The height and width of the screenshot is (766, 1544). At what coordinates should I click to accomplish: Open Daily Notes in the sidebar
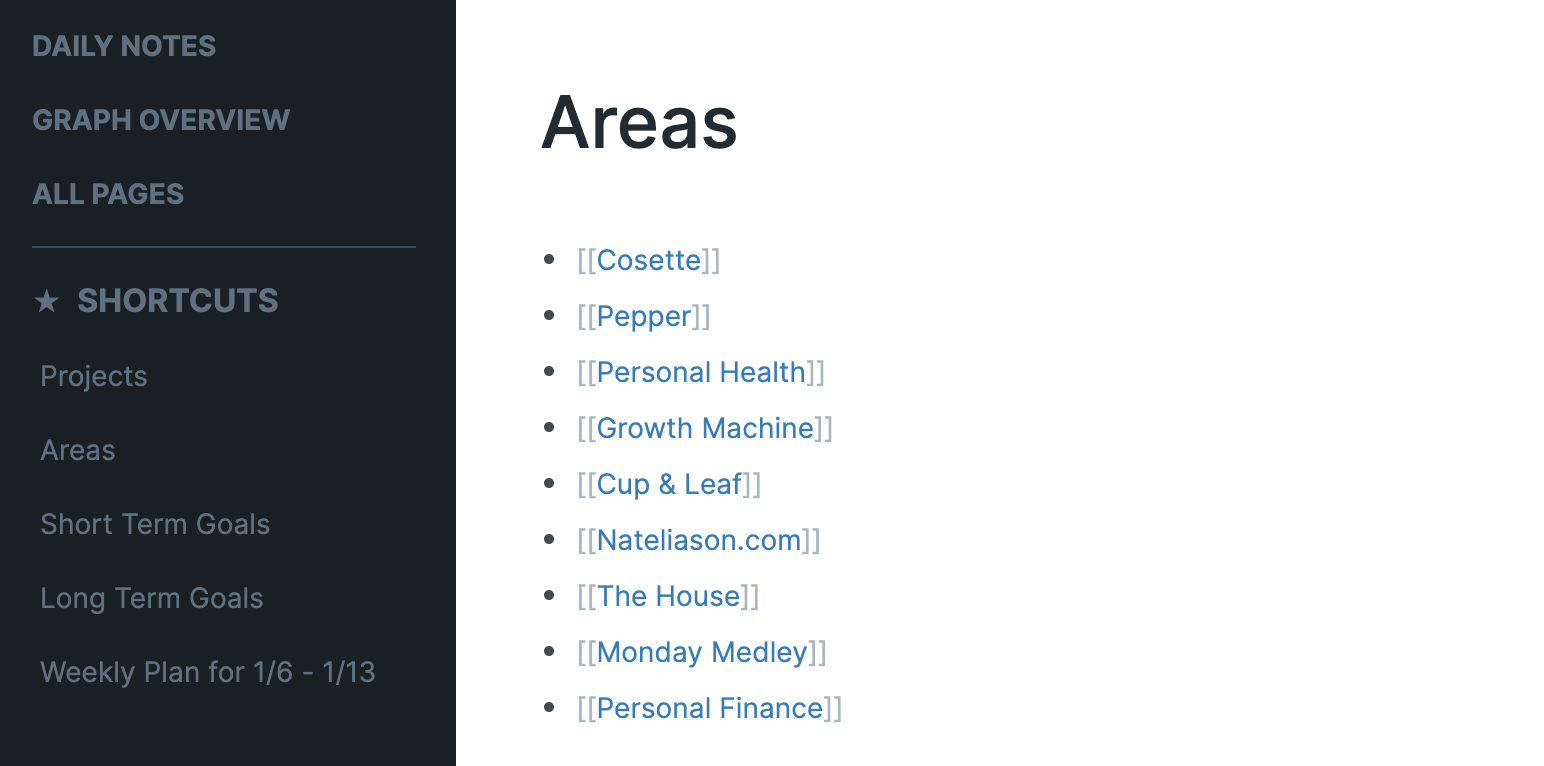pos(124,46)
